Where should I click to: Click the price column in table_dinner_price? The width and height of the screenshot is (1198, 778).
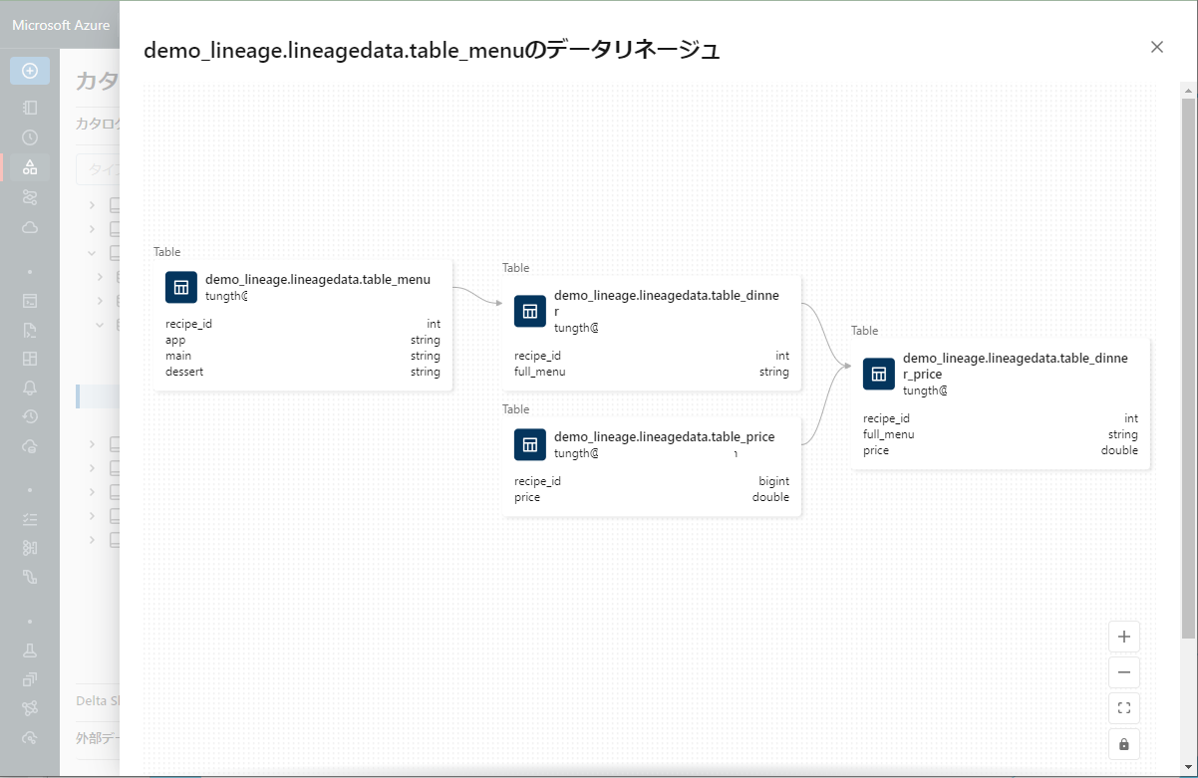coord(876,451)
